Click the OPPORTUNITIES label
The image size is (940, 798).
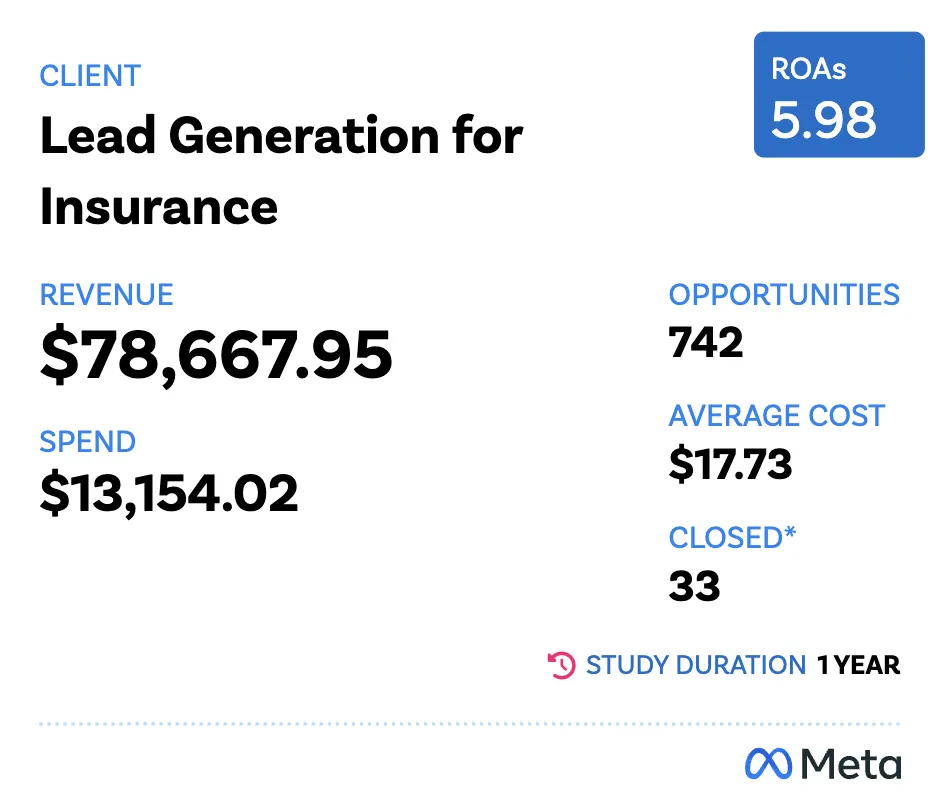pos(784,295)
